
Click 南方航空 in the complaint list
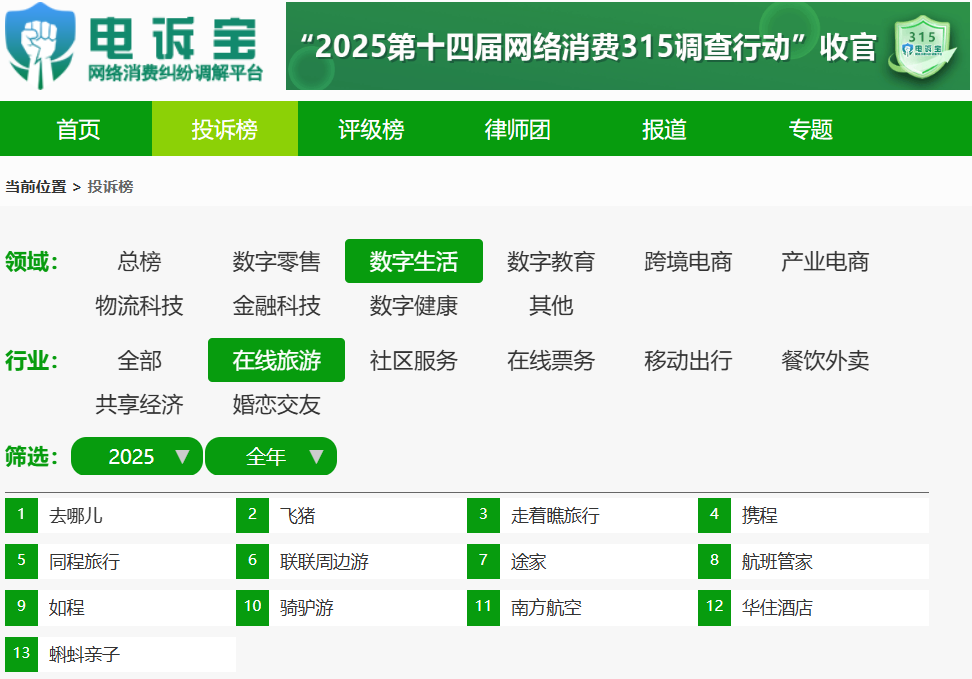click(542, 608)
